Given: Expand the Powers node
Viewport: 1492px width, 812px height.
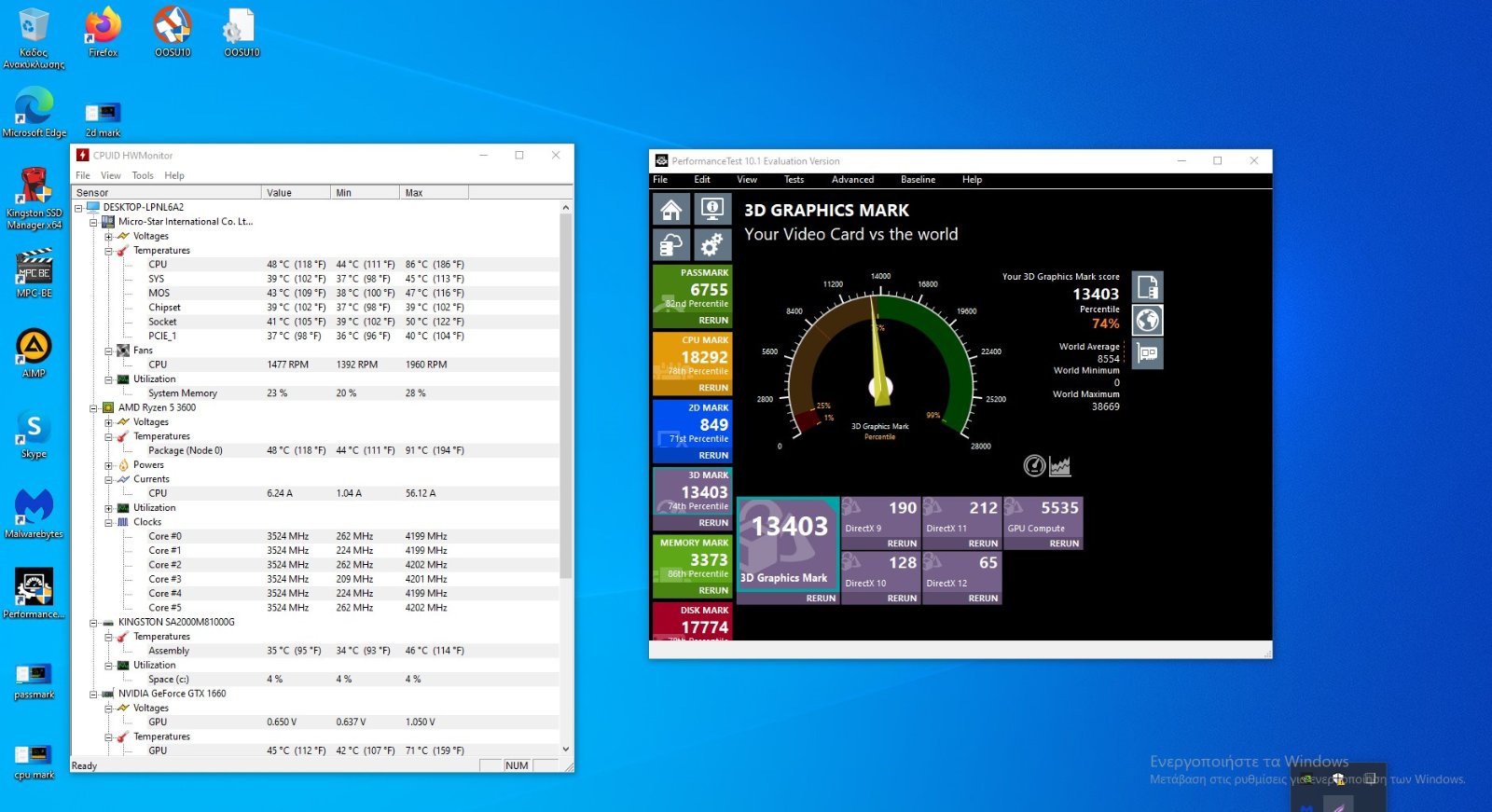Looking at the screenshot, I should [x=108, y=465].
